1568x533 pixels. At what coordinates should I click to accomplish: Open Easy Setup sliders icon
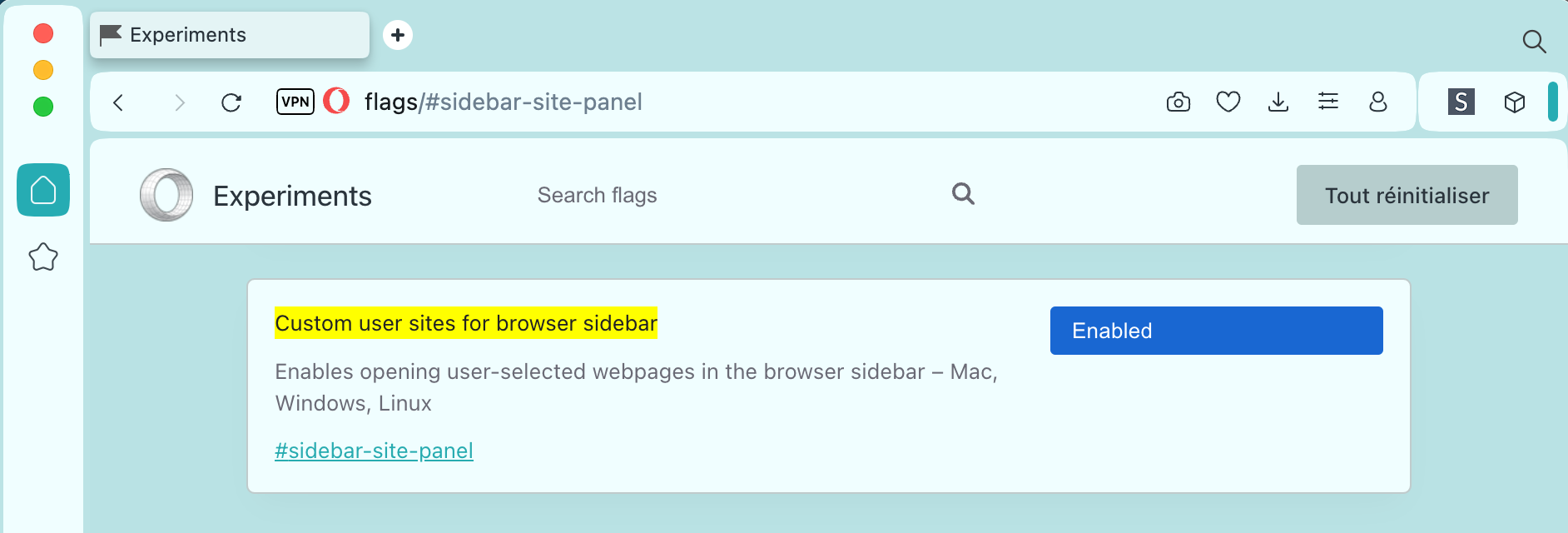(x=1328, y=102)
